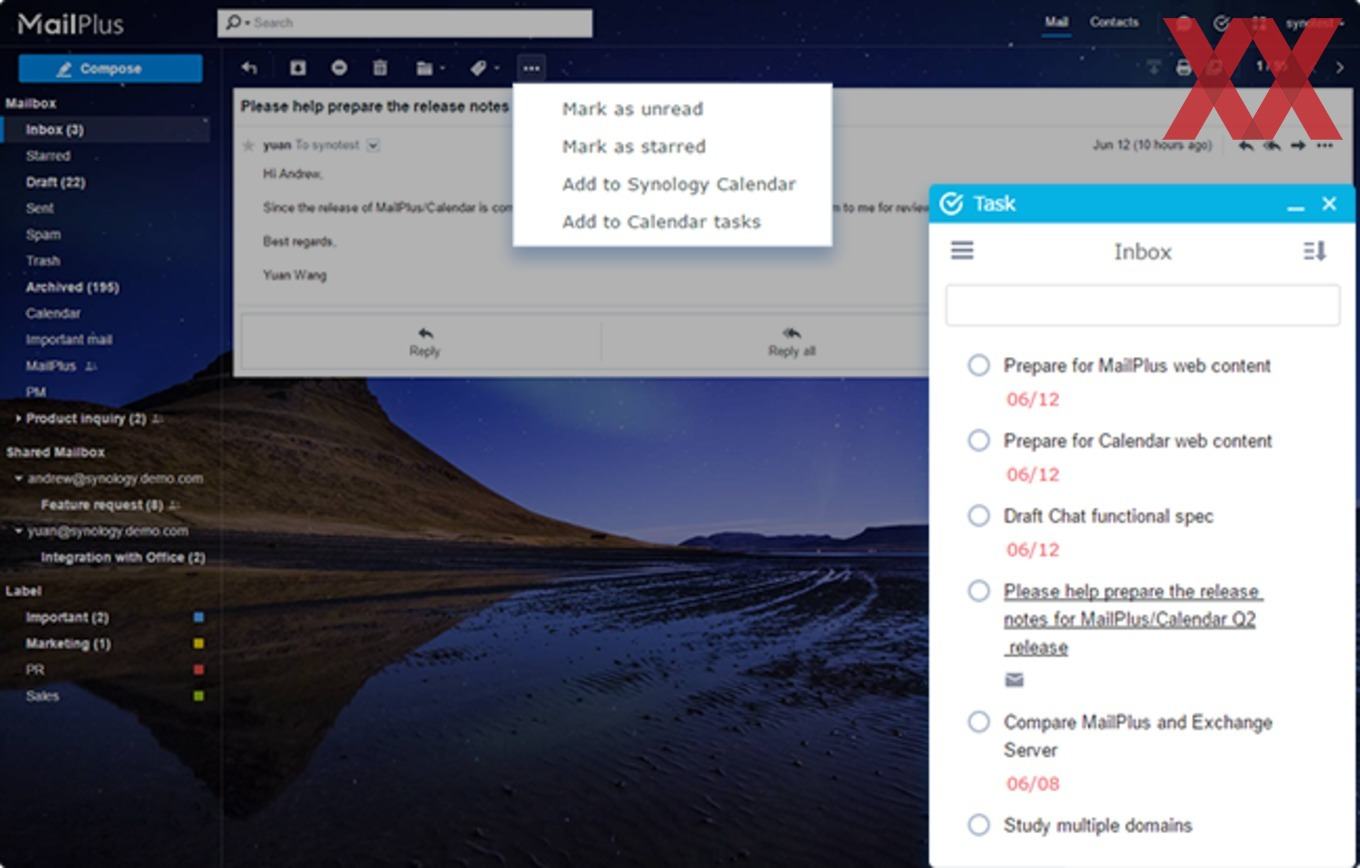1360x868 pixels.
Task: Click the check-circle icon in the Task header
Action: (x=952, y=204)
